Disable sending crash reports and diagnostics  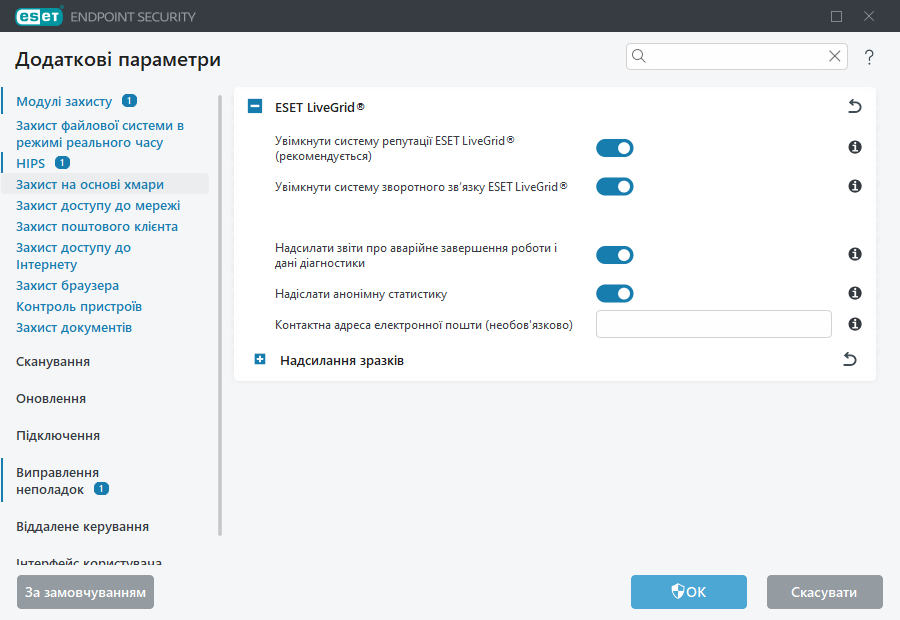pos(615,254)
